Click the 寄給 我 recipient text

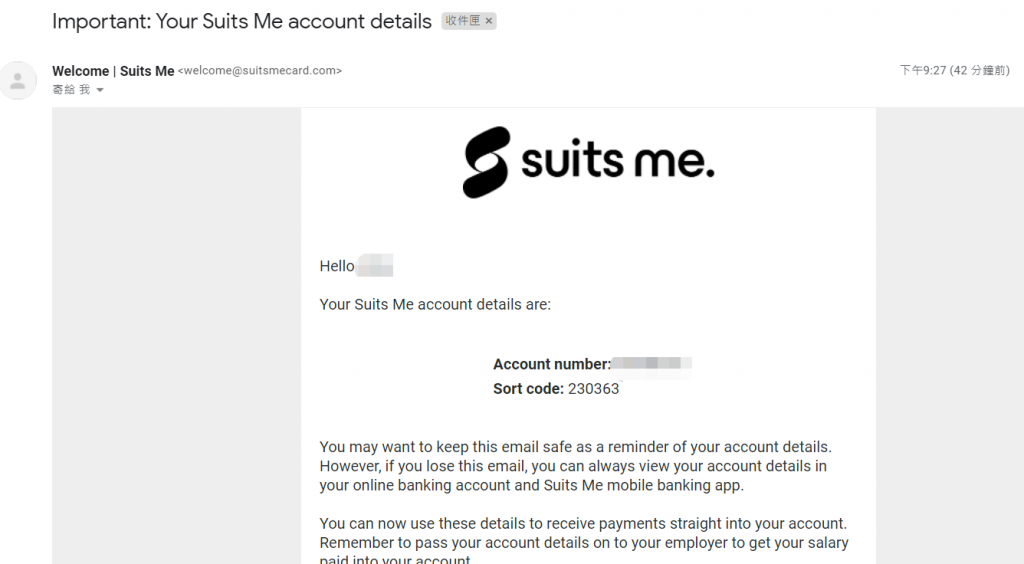pos(71,89)
